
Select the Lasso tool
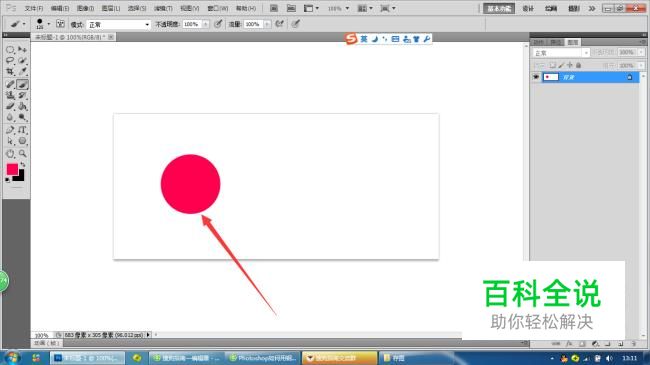point(10,61)
